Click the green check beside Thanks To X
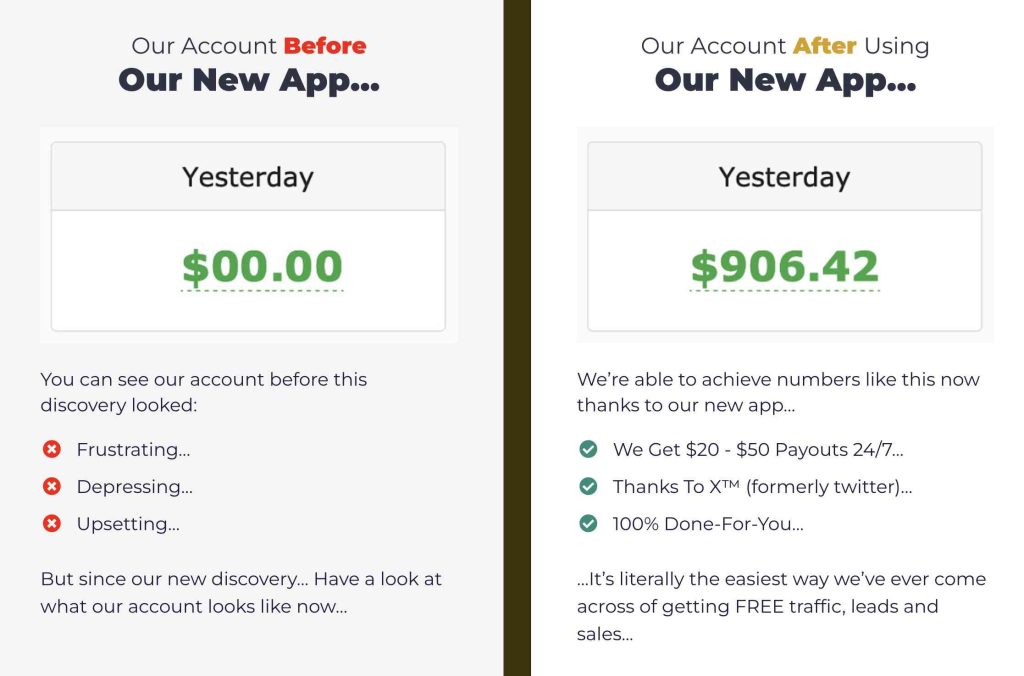Screen dimensions: 1024x676 tap(588, 487)
